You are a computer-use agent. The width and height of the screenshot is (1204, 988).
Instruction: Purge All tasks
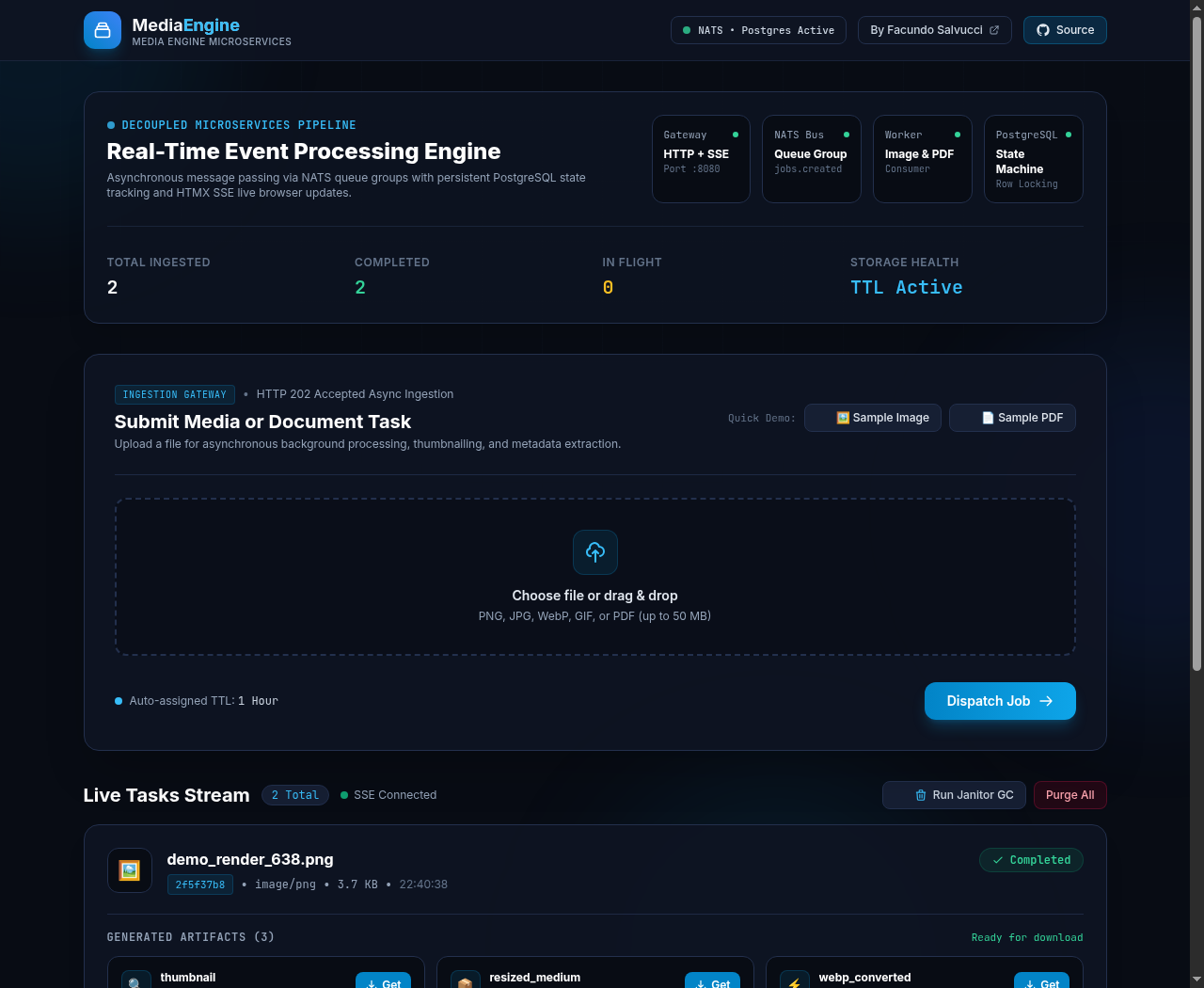1070,795
